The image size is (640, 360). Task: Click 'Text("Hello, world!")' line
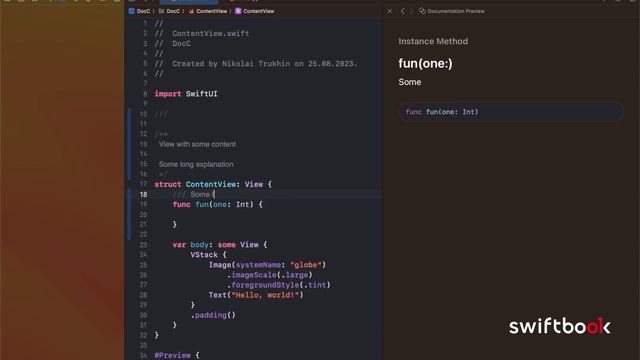[x=256, y=295]
